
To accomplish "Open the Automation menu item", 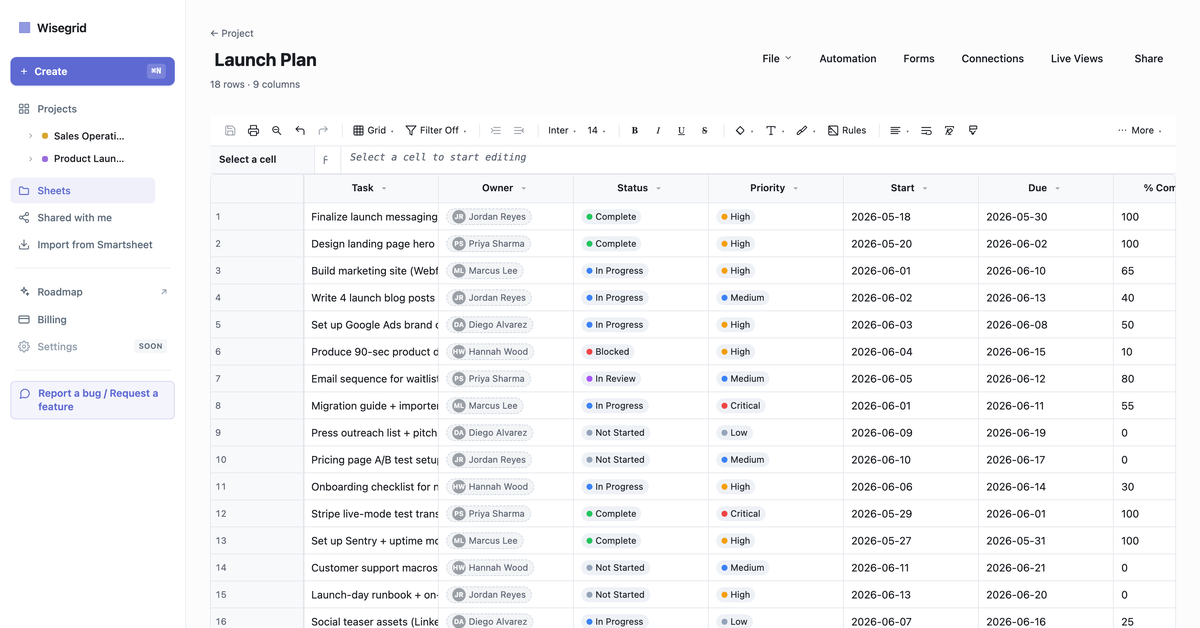I will pyautogui.click(x=848, y=58).
